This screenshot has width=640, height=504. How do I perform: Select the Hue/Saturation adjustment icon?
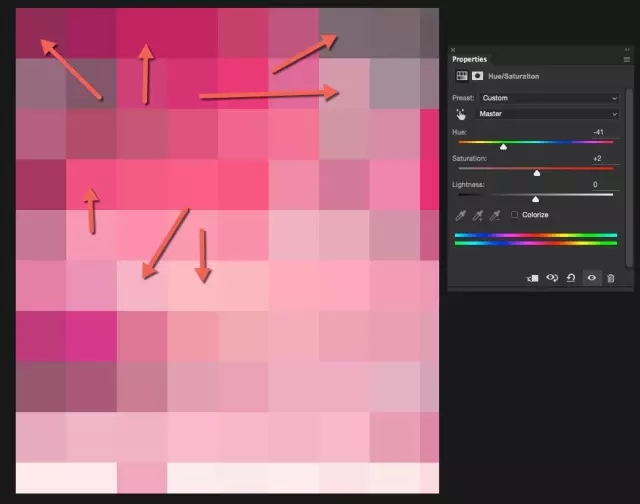point(462,76)
